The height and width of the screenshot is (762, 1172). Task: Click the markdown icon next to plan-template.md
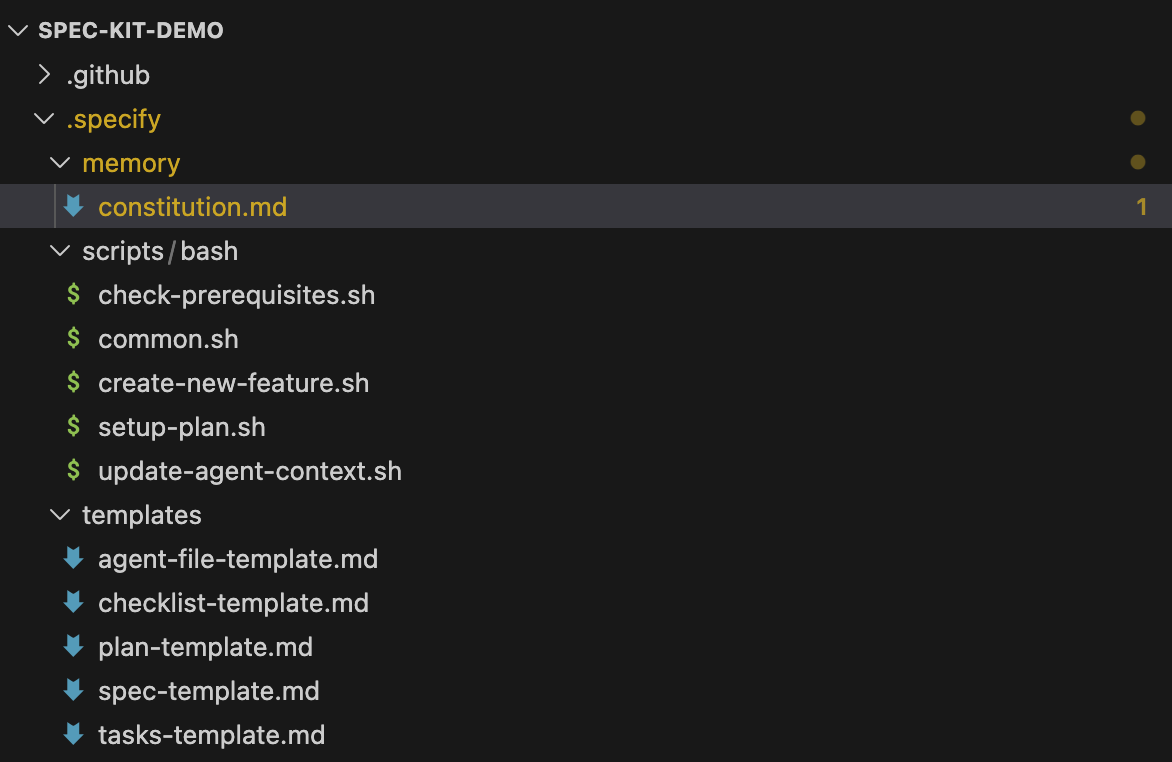[73, 647]
